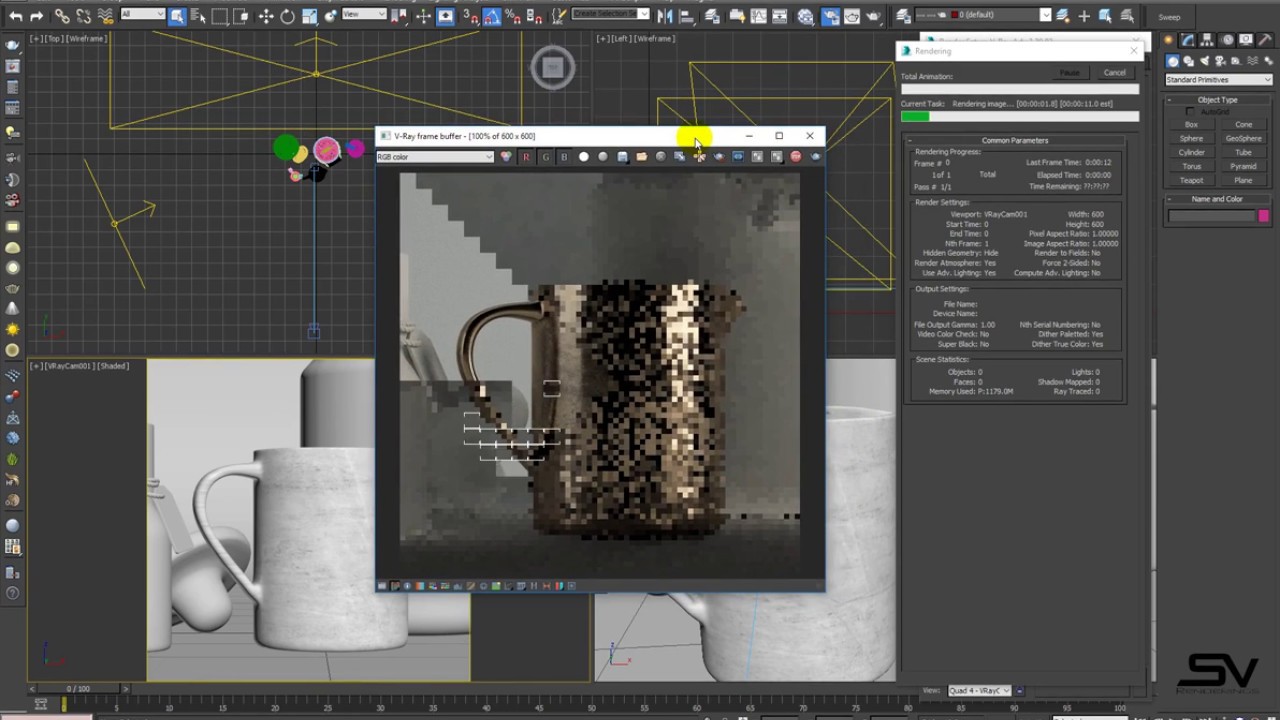Click the Teapot primitive button
The width and height of the screenshot is (1280, 720).
point(1191,181)
